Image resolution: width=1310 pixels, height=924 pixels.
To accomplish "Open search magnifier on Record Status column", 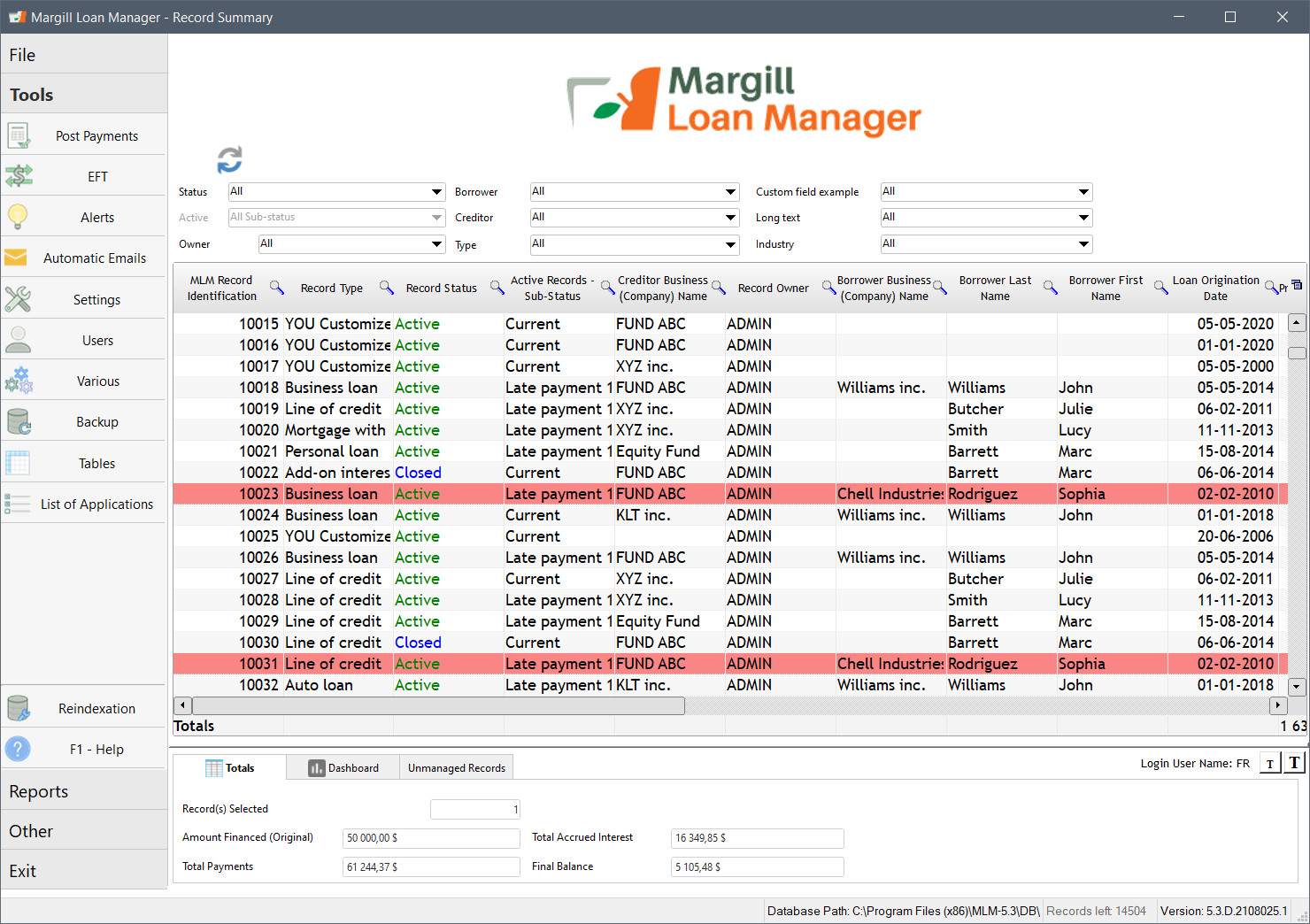I will click(496, 287).
